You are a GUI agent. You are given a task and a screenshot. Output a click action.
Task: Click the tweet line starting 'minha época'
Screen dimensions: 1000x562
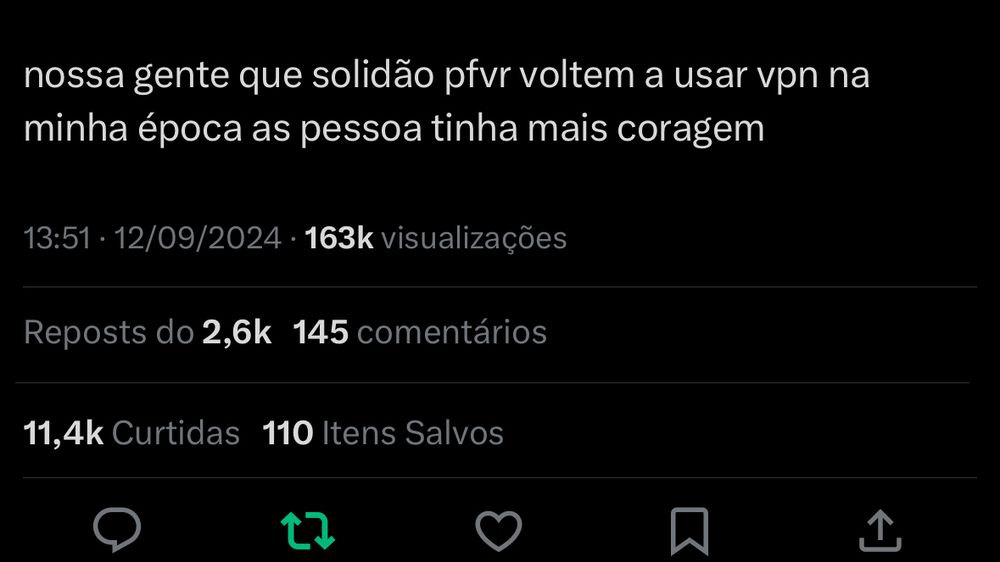394,129
